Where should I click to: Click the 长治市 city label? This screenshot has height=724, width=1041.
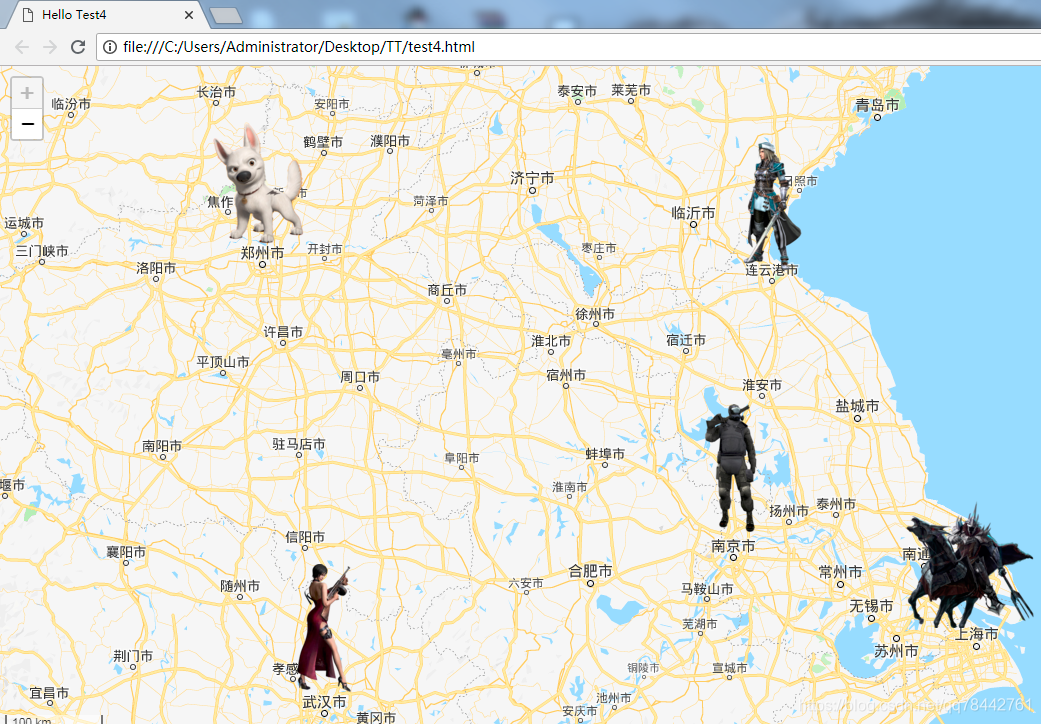pos(216,92)
